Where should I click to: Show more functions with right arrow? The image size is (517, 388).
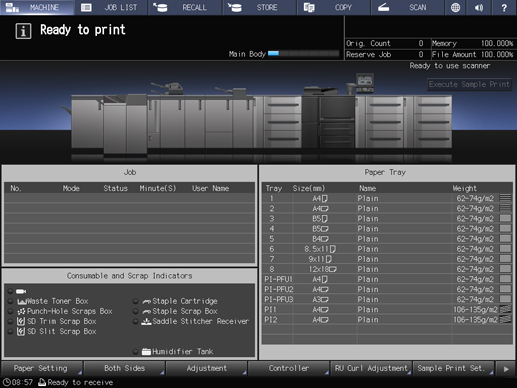(505, 368)
